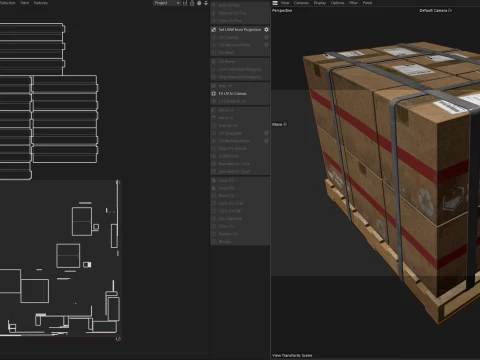The height and width of the screenshot is (360, 480).
Task: Open the Cameras menu in 3D viewport
Action: pos(301,3)
